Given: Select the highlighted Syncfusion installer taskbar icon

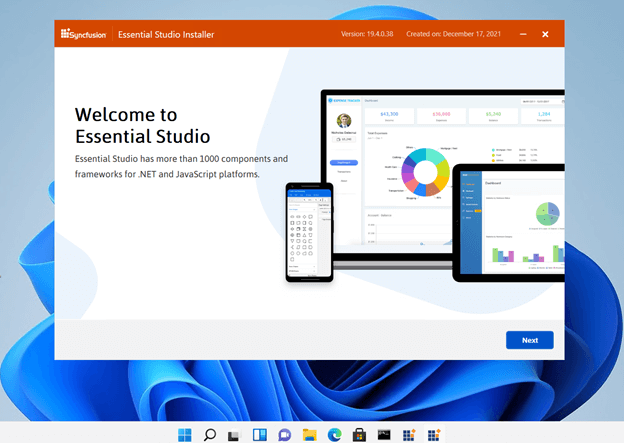Looking at the screenshot, I should click(434, 434).
